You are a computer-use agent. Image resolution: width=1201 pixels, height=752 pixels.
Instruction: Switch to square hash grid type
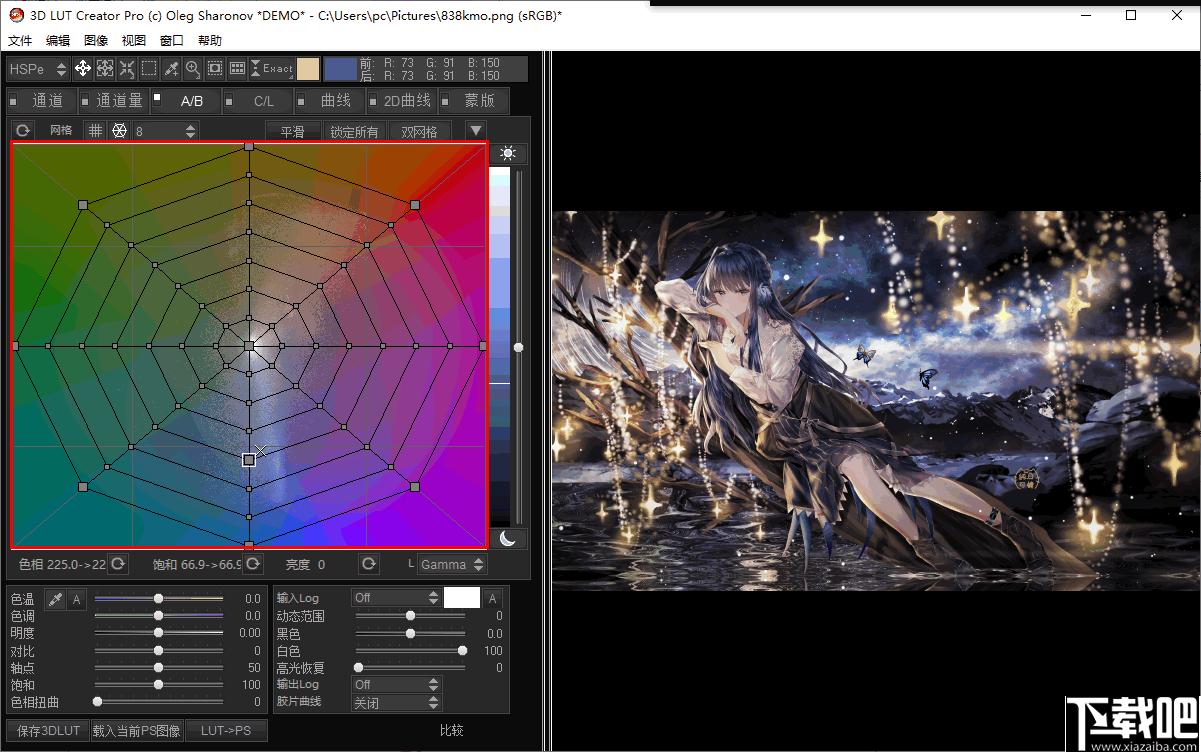pyautogui.click(x=95, y=131)
